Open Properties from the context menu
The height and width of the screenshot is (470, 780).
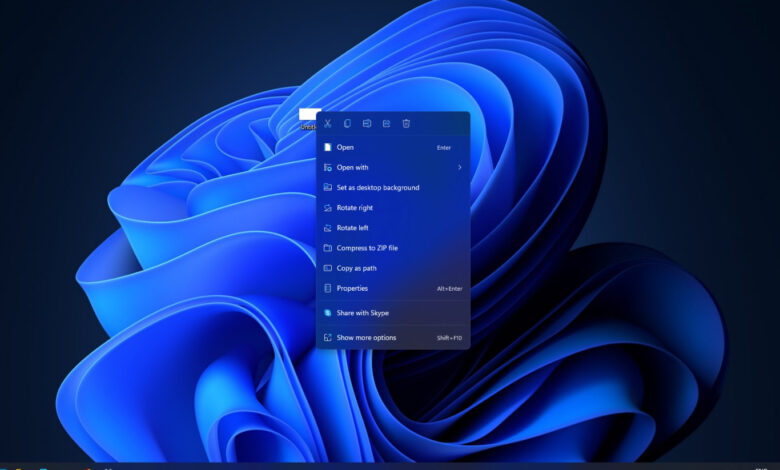[393, 288]
